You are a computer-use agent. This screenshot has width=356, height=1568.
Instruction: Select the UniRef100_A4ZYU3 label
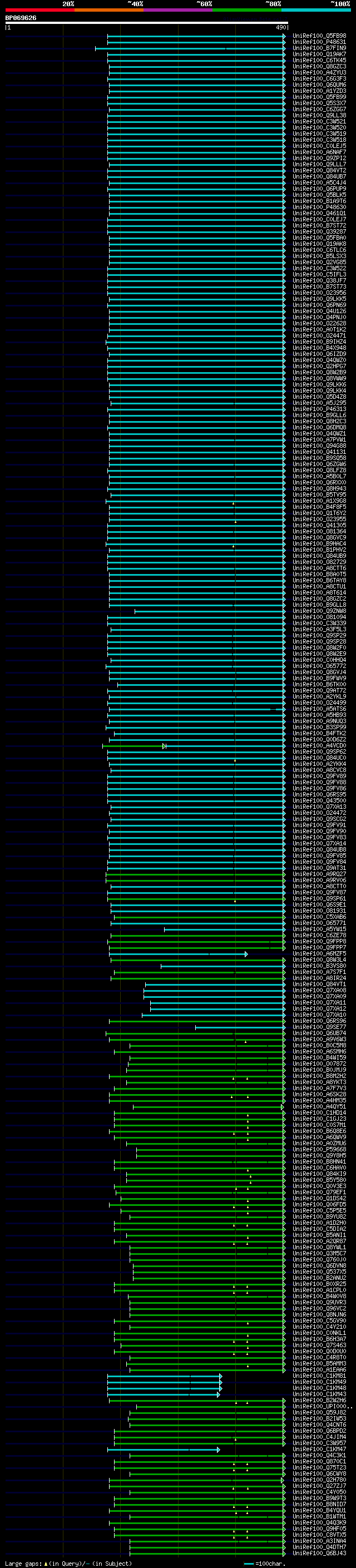coord(319,72)
